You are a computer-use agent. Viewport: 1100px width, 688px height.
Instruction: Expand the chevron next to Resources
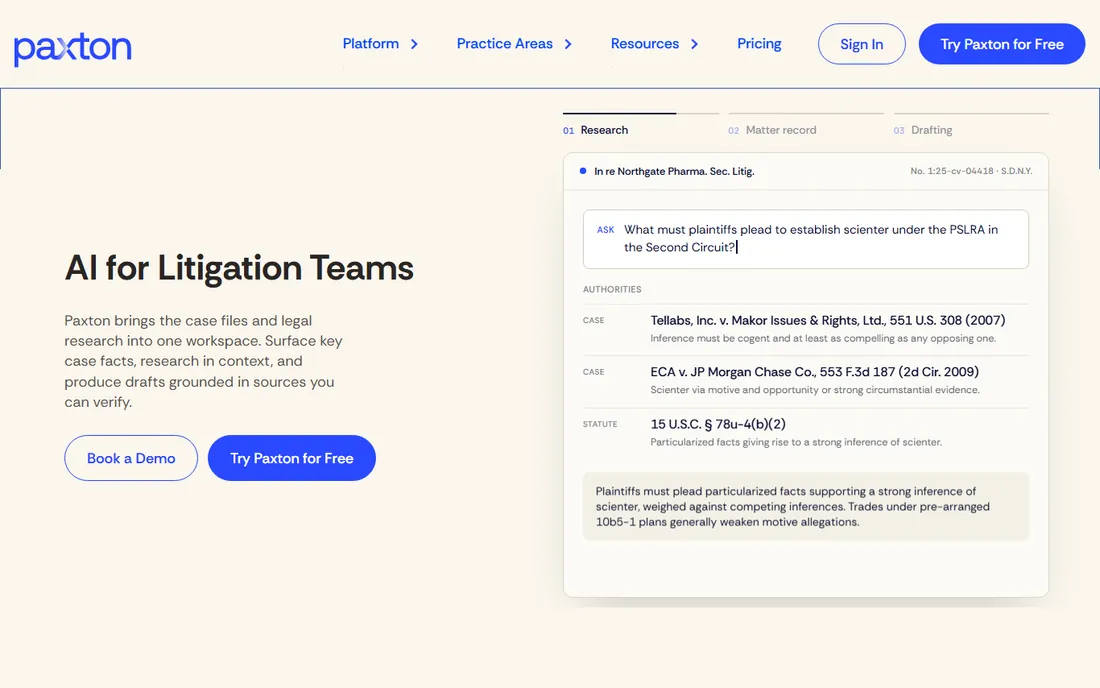pyautogui.click(x=695, y=44)
